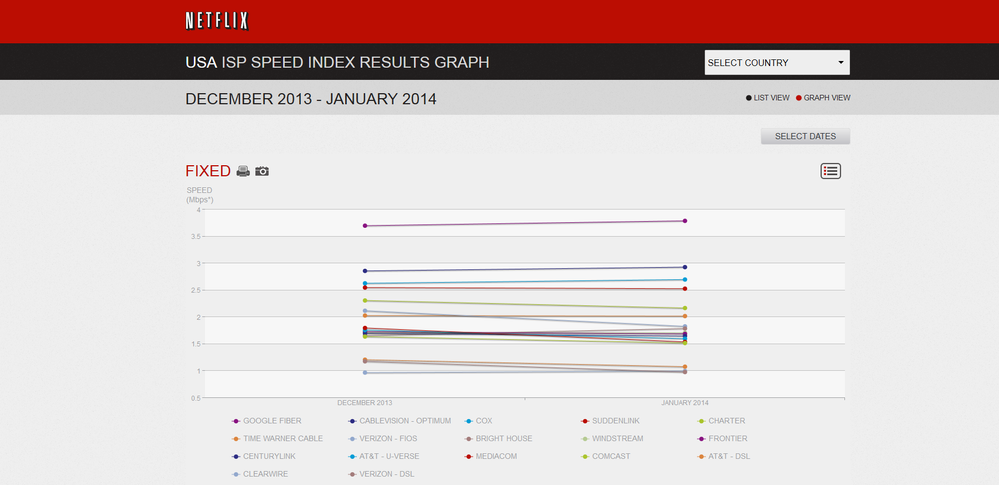Toggle Comcast legend entry
The image size is (999, 485).
click(607, 456)
